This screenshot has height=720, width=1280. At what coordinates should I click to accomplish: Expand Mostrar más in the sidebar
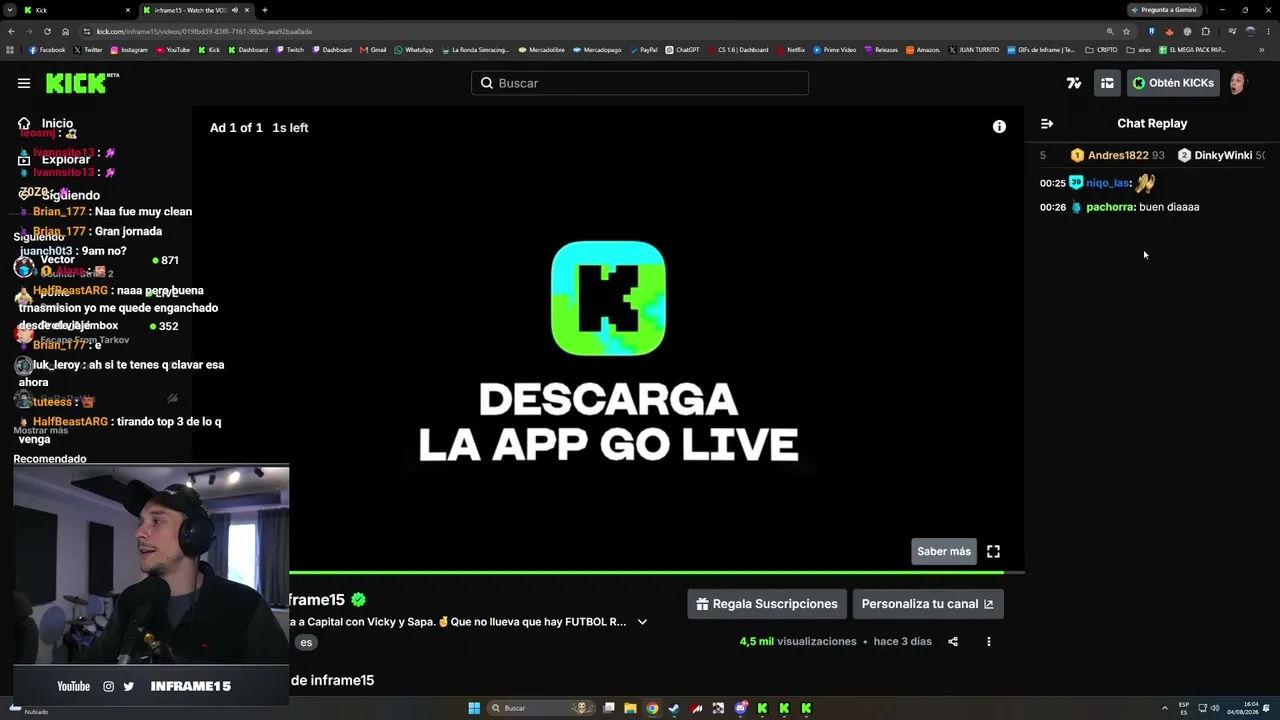[41, 430]
